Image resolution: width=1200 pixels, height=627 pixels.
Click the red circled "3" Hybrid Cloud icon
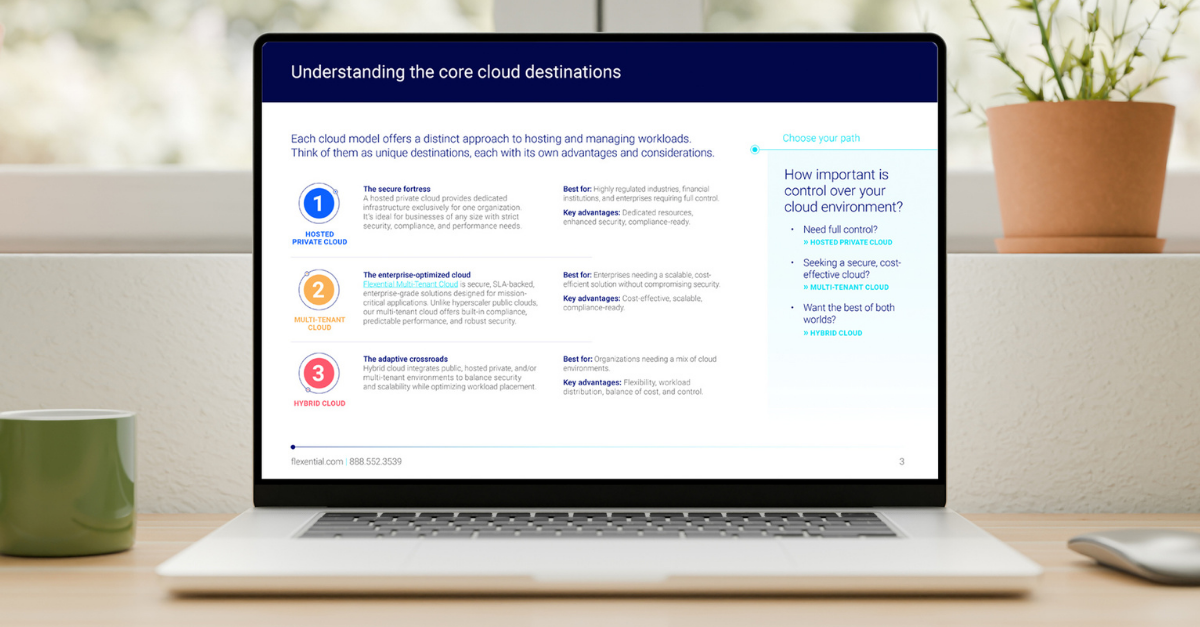(x=319, y=374)
